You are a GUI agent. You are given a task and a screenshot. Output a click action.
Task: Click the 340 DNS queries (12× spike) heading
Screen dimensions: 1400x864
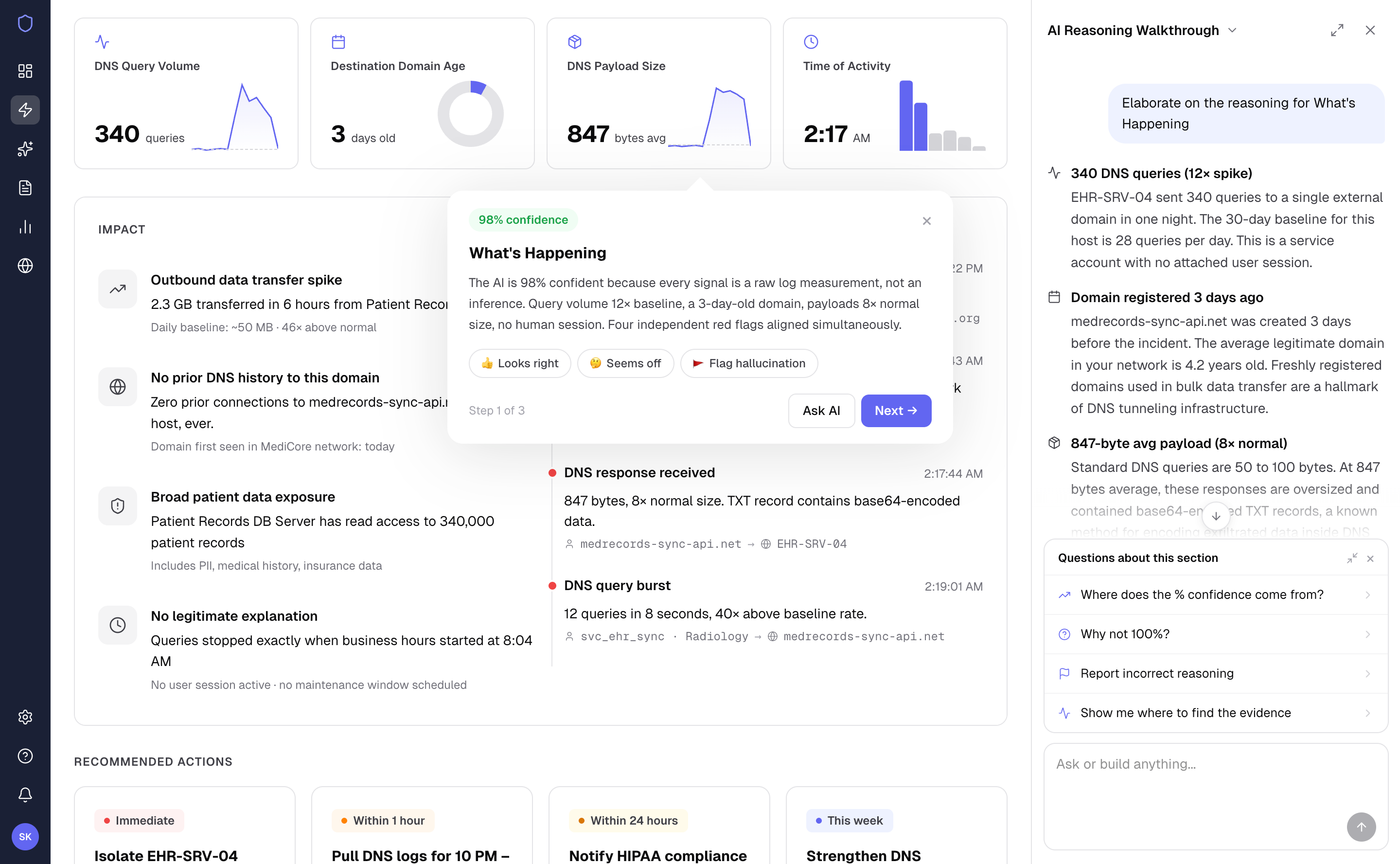tap(1161, 173)
